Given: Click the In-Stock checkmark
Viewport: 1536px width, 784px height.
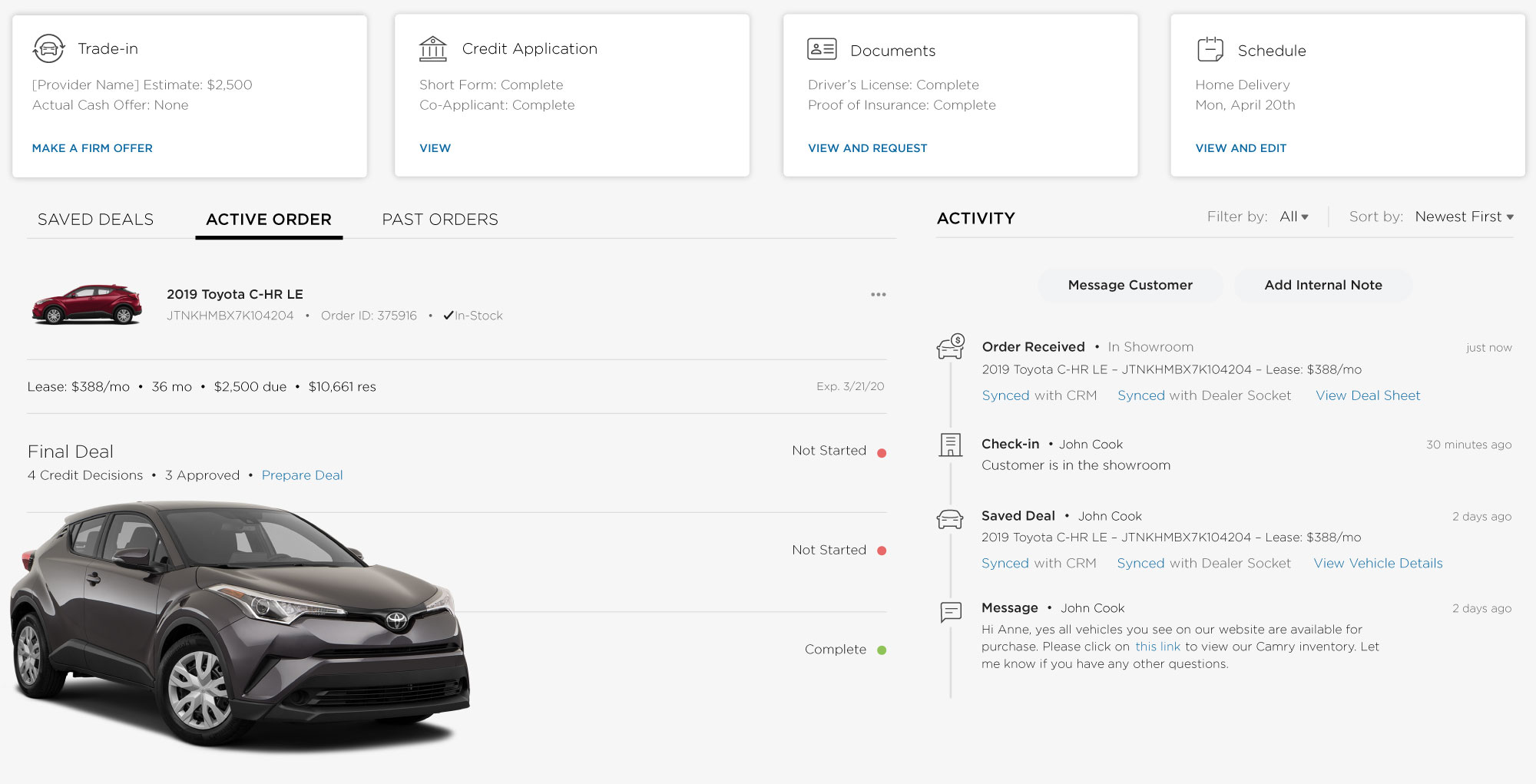Looking at the screenshot, I should coord(449,315).
